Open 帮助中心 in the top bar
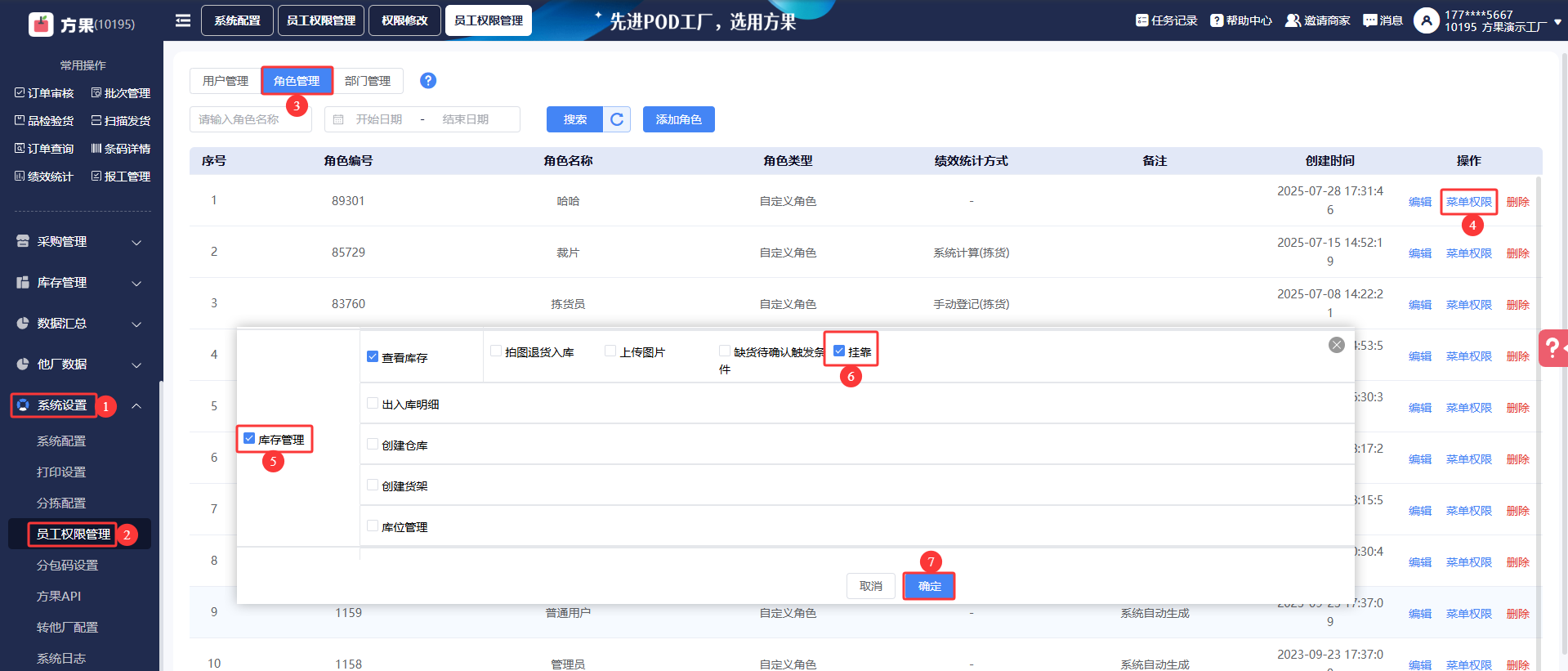 (x=1240, y=20)
